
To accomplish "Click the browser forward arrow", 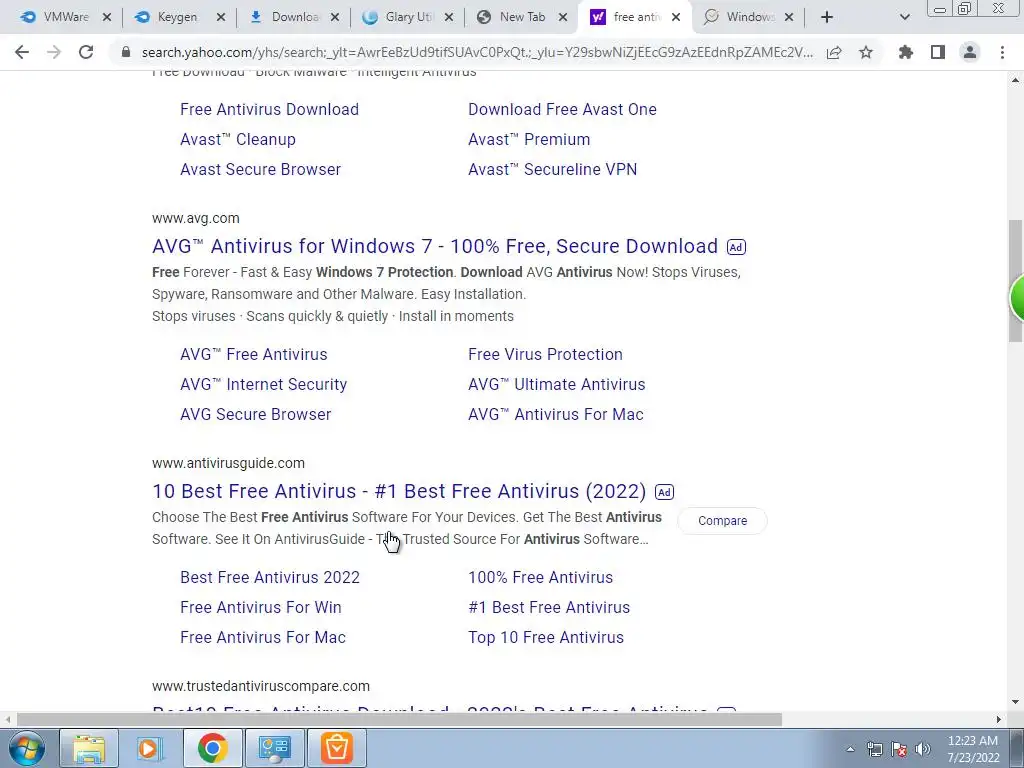I will (x=54, y=52).
